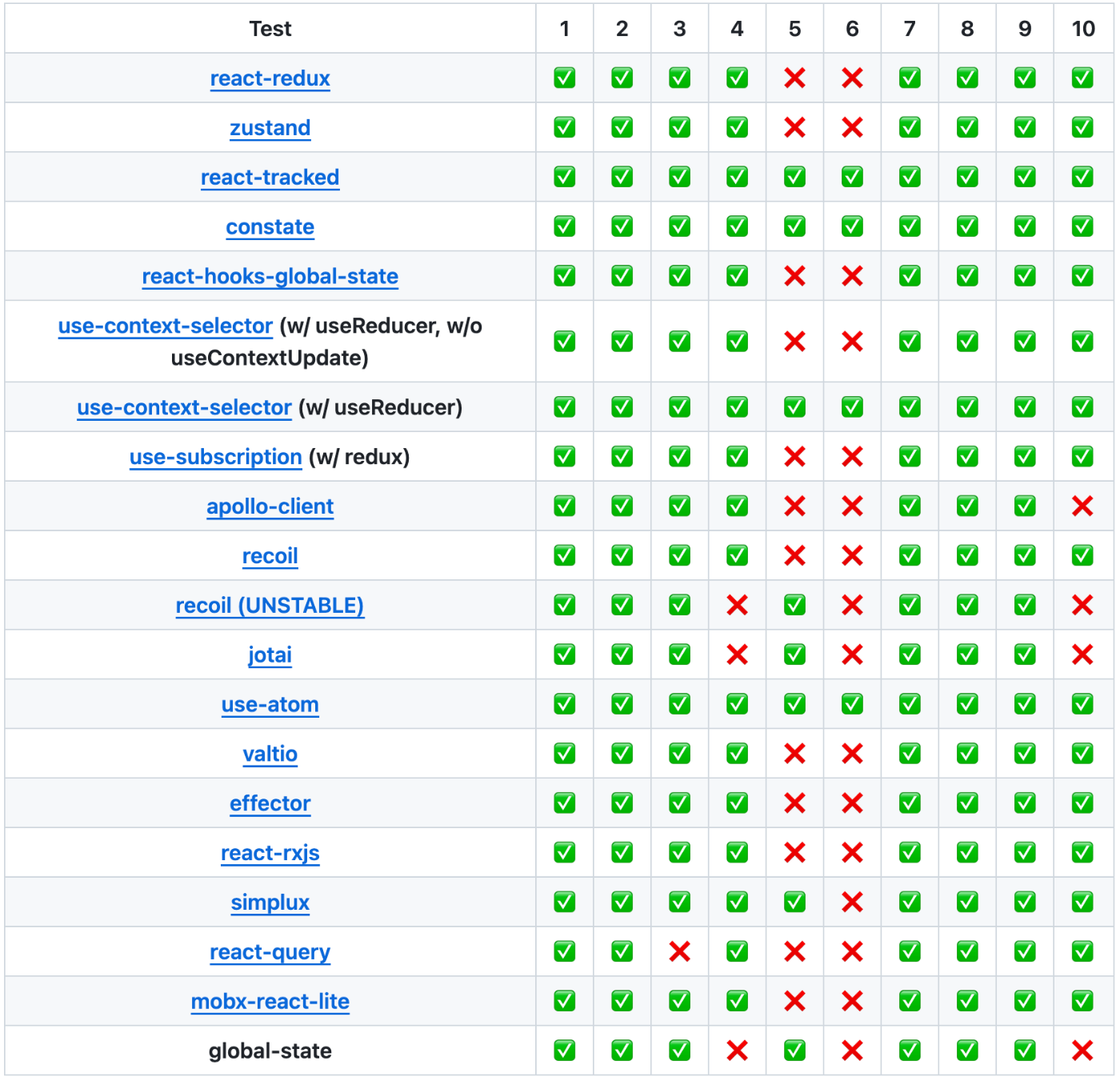Click the green check for use-atom test 6
This screenshot has height=1081, width=1120.
[852, 704]
